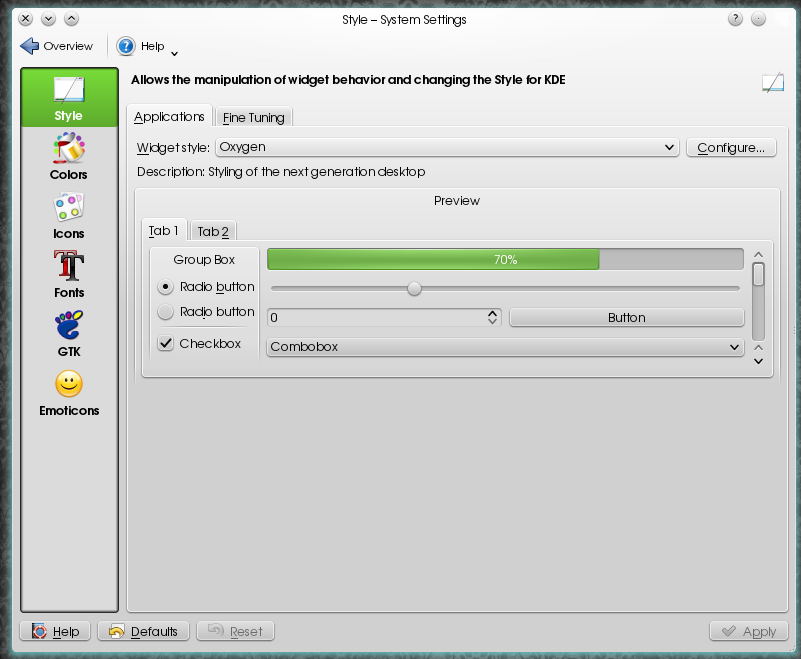This screenshot has width=801, height=659.
Task: Click the style module icon at header right
Action: [x=772, y=82]
